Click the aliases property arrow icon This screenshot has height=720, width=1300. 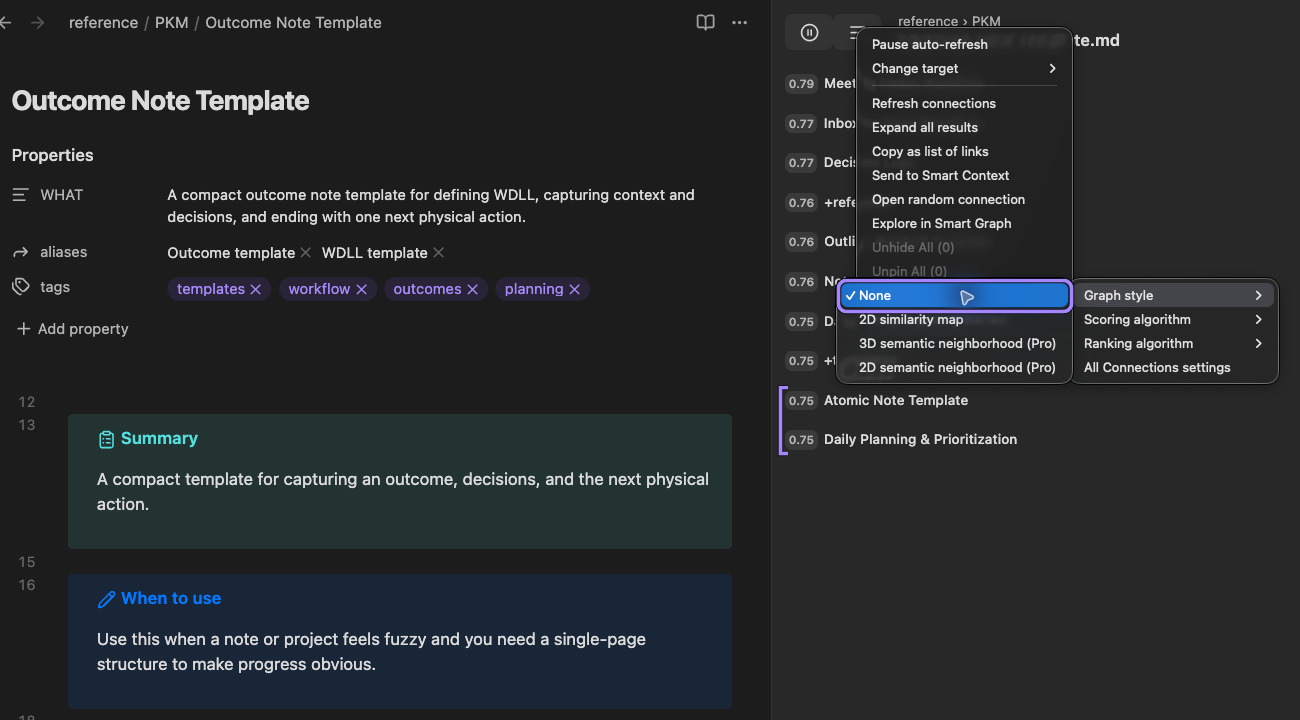pos(21,252)
